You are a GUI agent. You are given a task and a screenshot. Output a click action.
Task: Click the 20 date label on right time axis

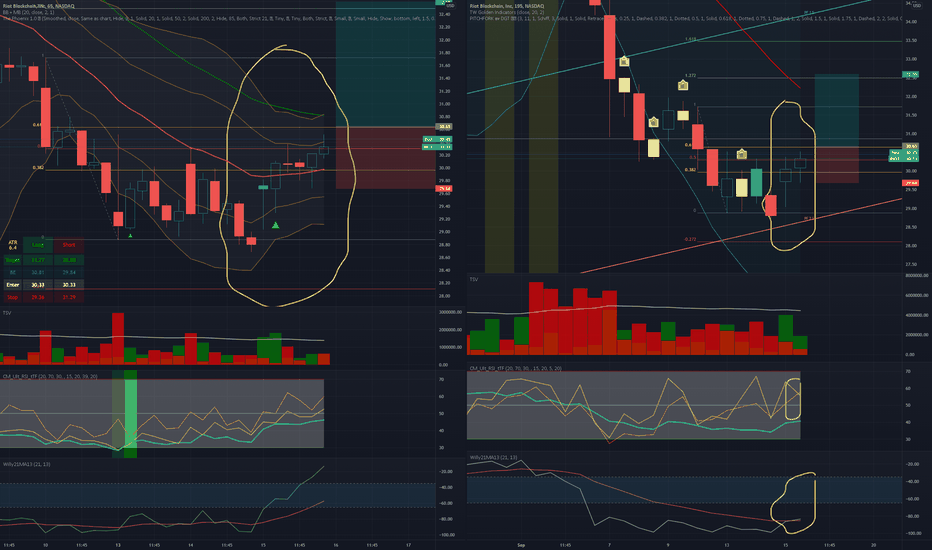873,545
